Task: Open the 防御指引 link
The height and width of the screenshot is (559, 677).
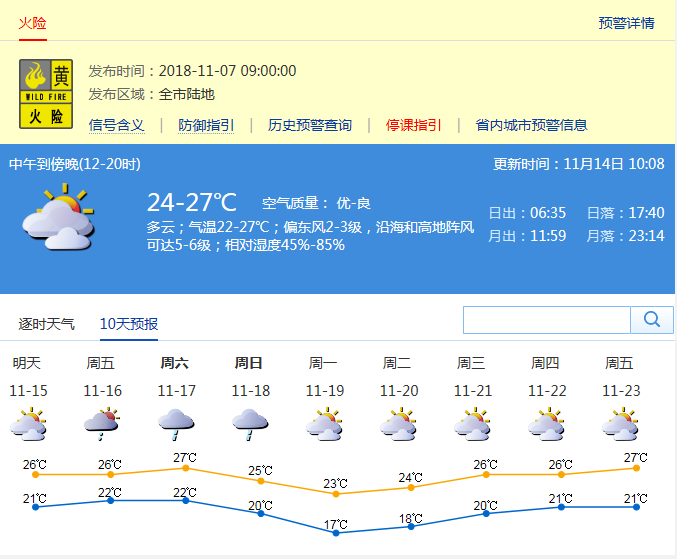Action: point(206,125)
